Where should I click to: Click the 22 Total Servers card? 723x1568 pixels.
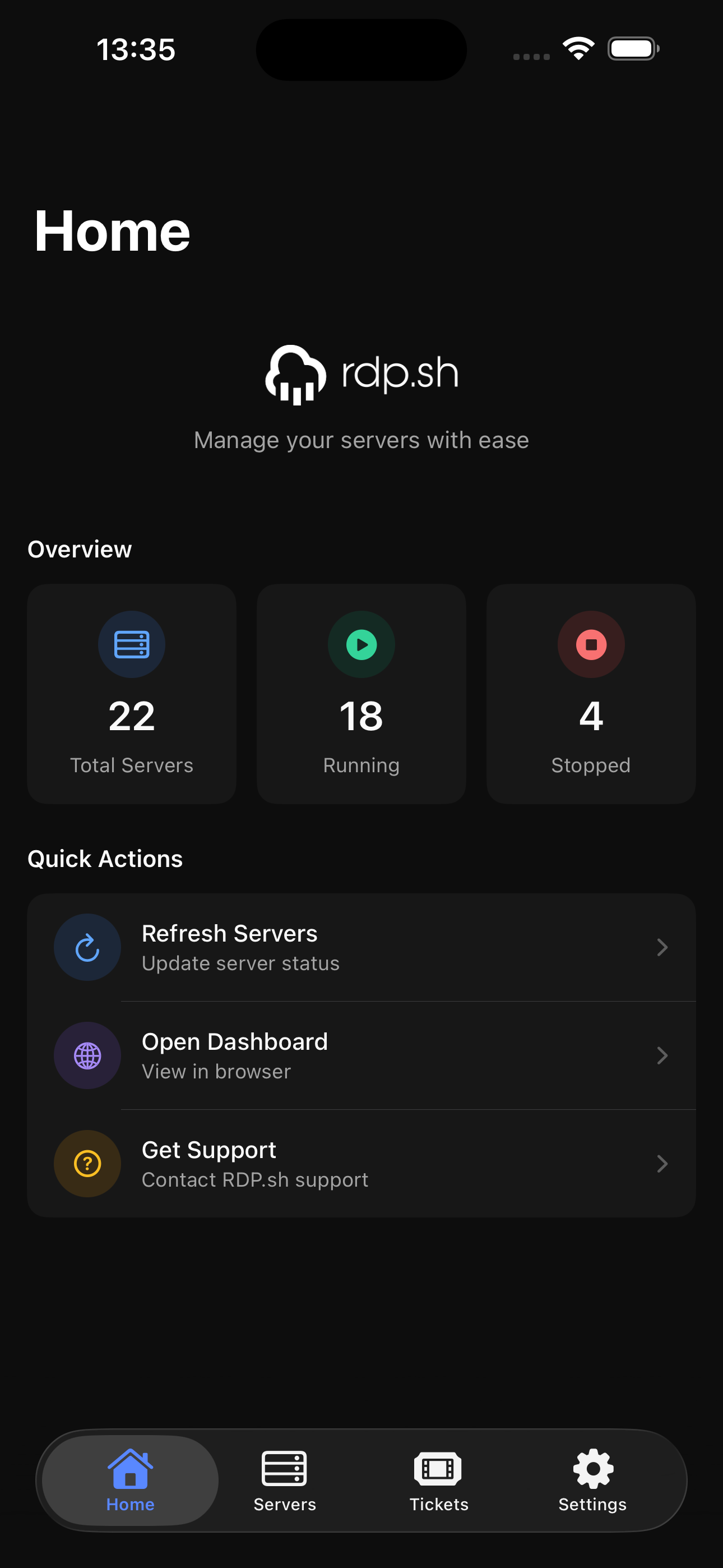131,694
